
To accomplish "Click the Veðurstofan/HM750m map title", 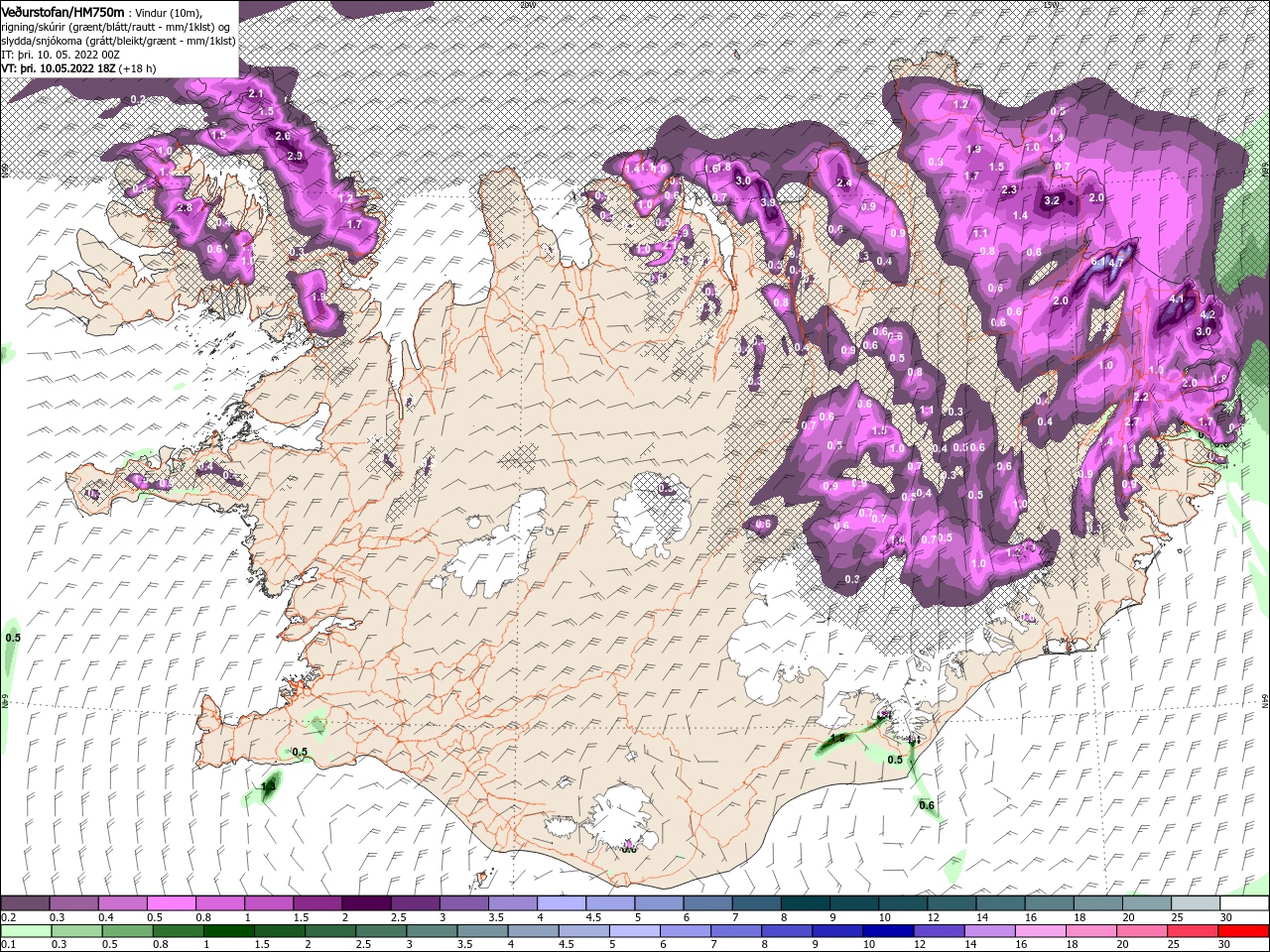I will tap(63, 11).
